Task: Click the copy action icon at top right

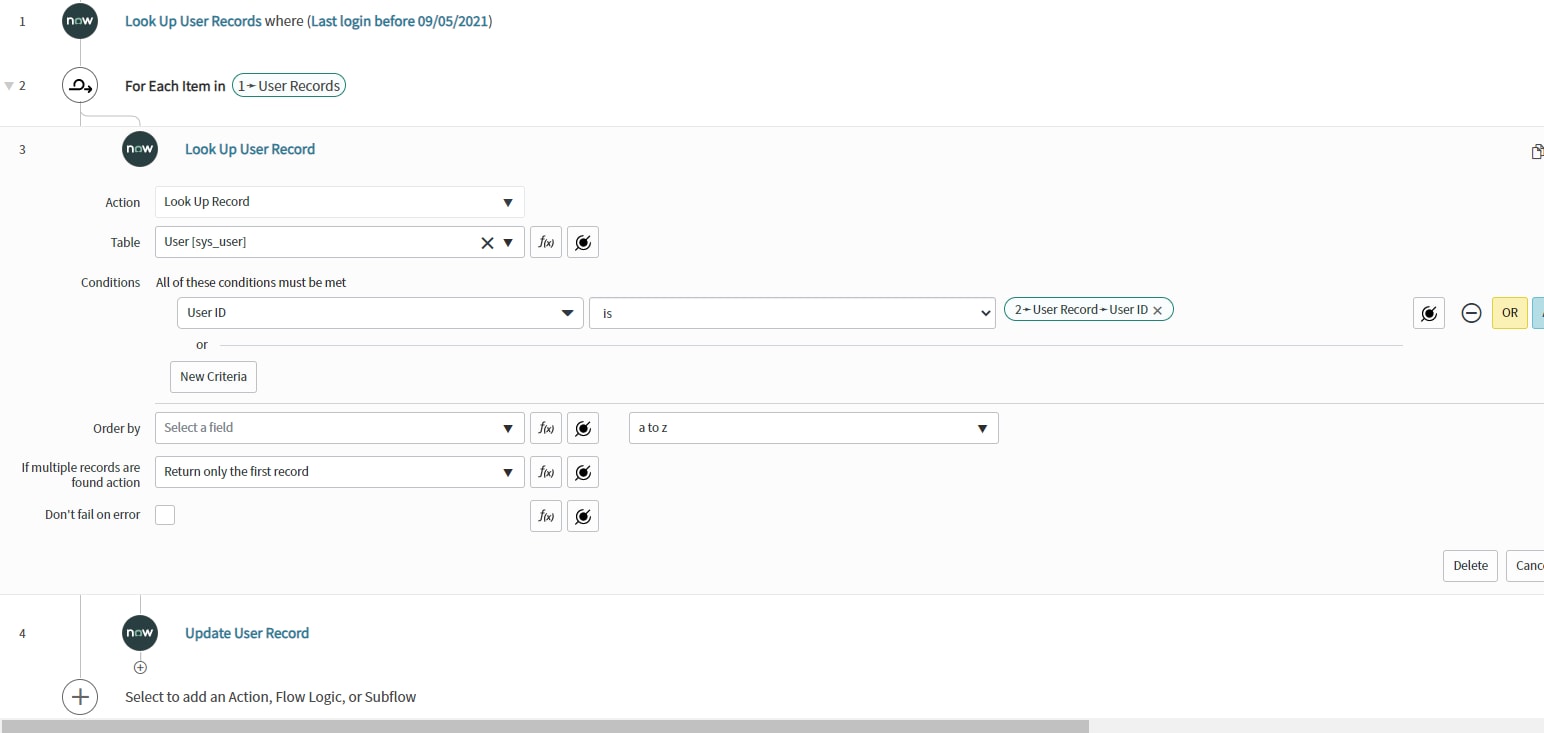Action: tap(1537, 151)
